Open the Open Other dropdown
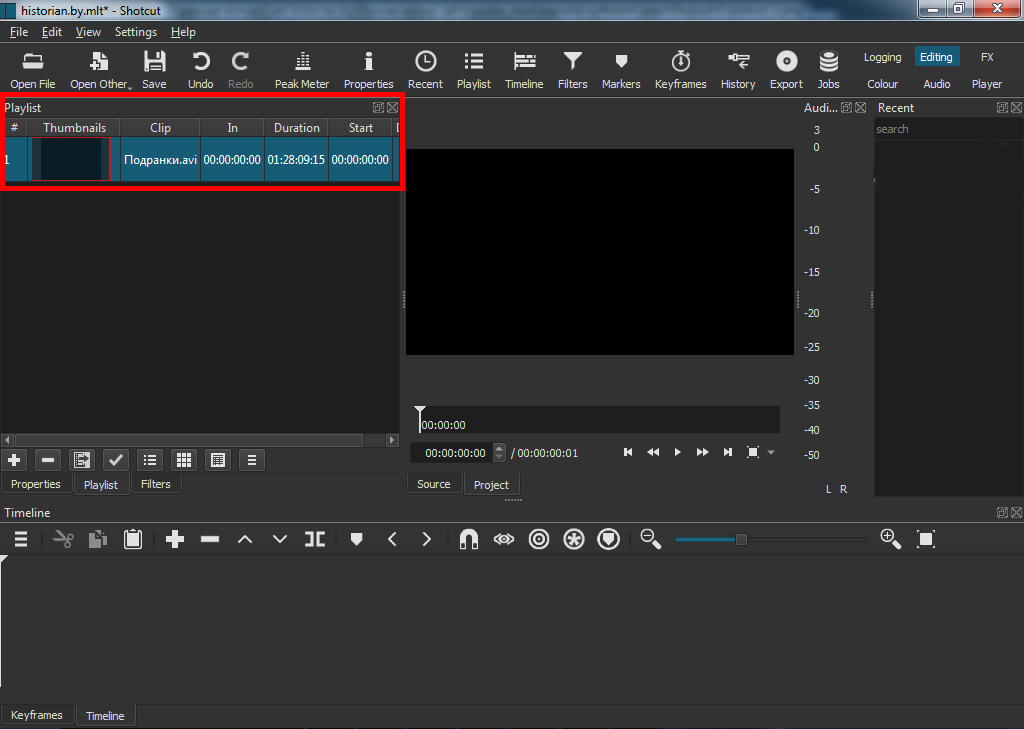Screen dimensions: 1024x729 pos(100,70)
